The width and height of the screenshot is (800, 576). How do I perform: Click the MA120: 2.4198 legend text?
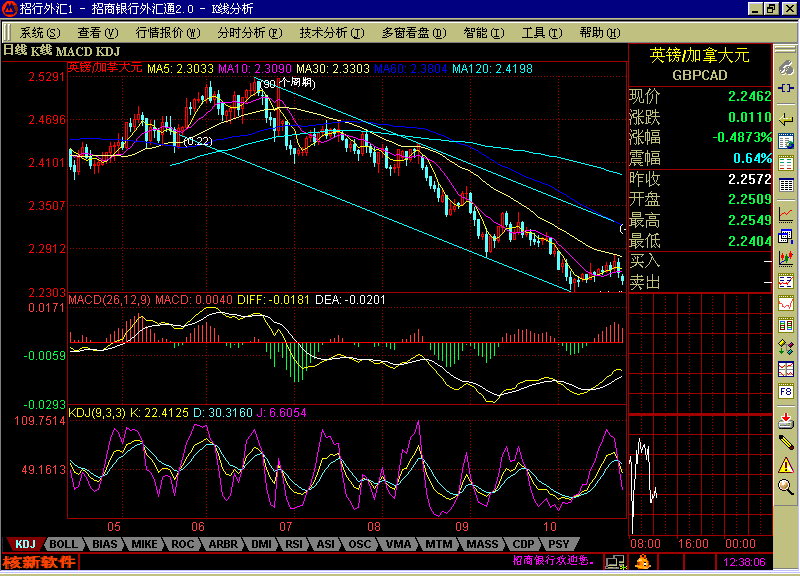pos(492,69)
